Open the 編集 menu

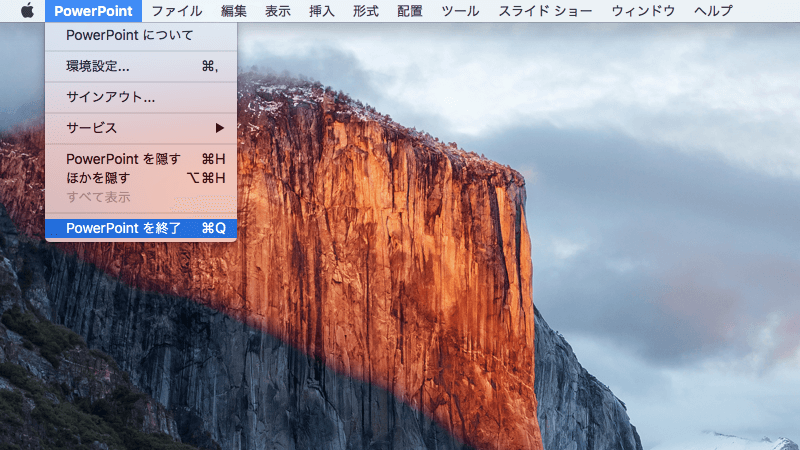(x=234, y=11)
